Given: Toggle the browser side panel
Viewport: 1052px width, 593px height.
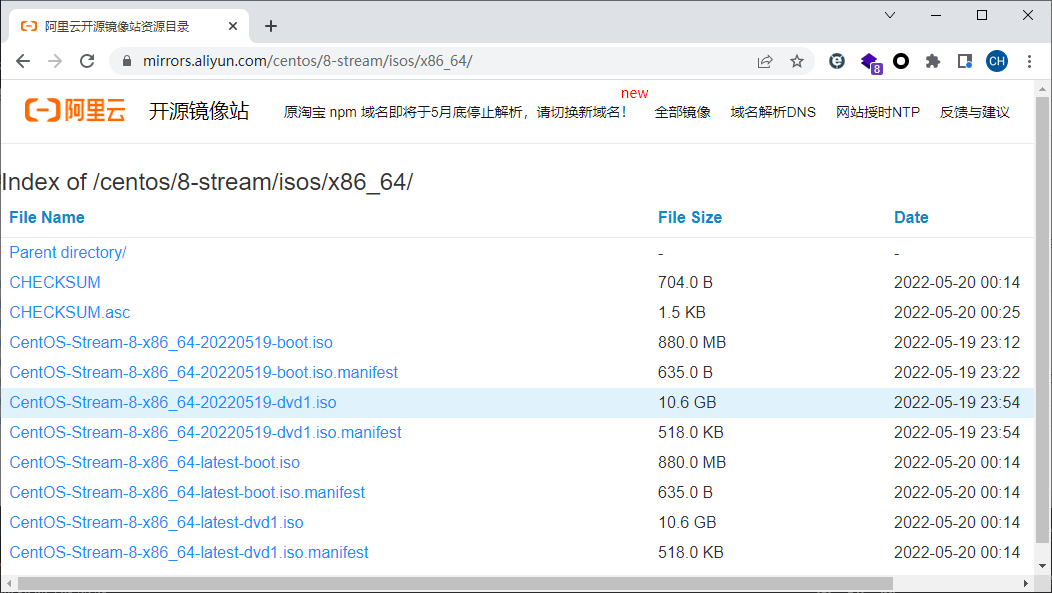Looking at the screenshot, I should click(x=965, y=61).
